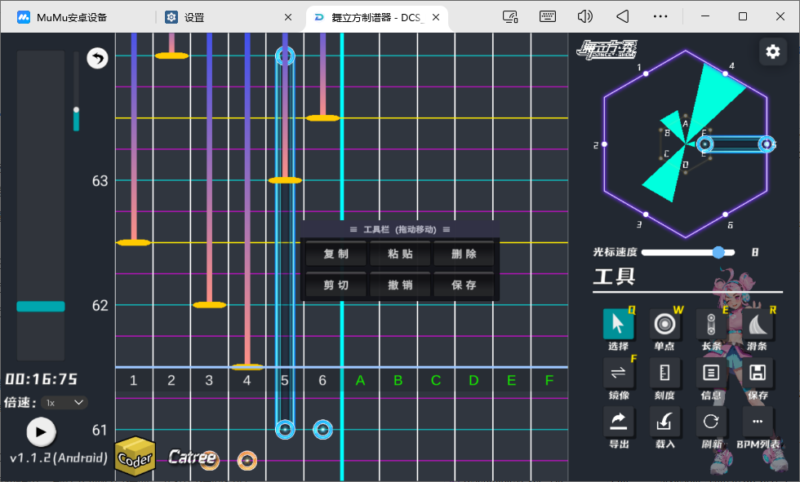Click 保存 save in floating toolbar
Screen dimensions: 800x482
pyautogui.click(x=464, y=285)
